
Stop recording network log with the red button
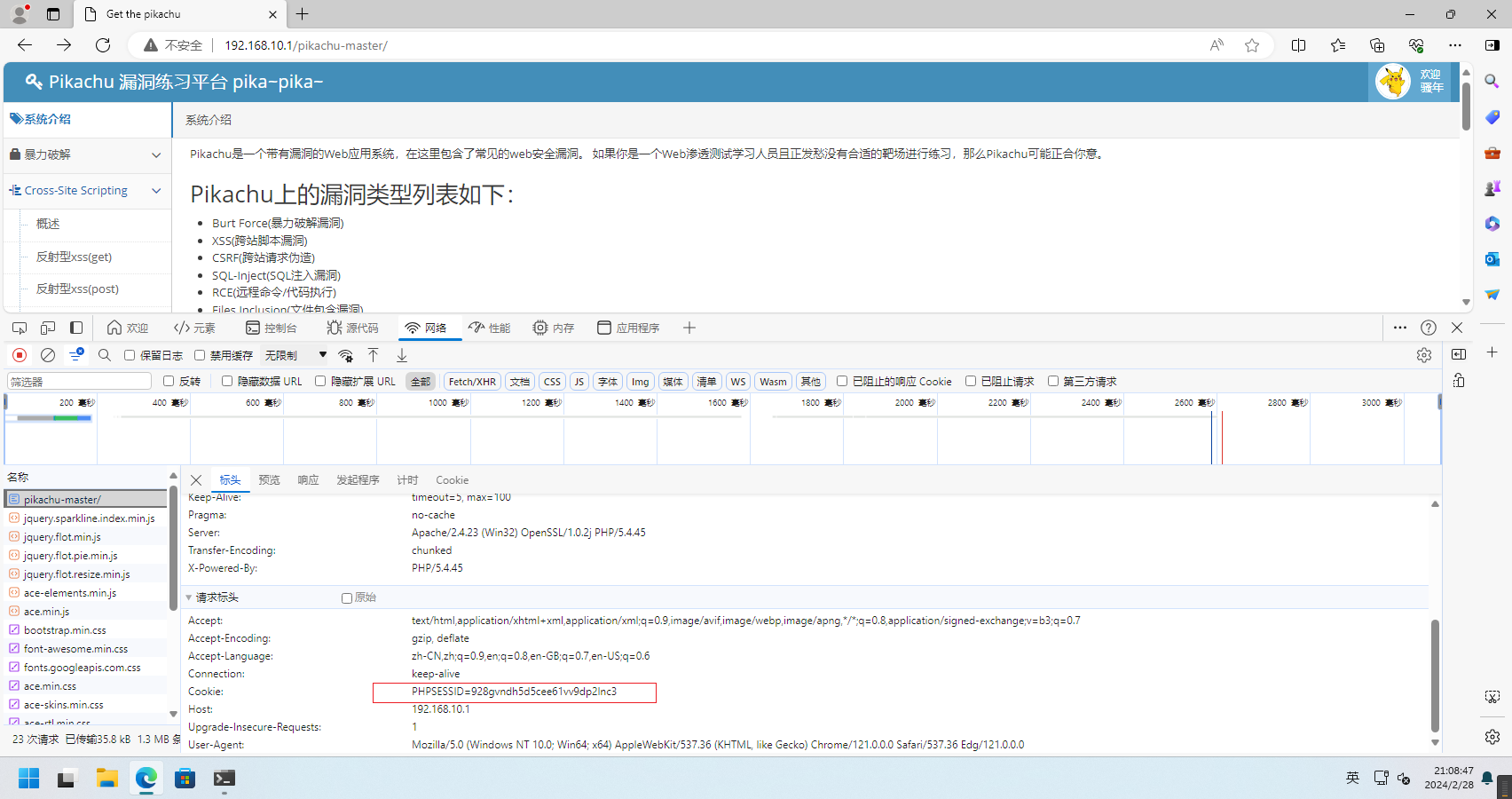click(x=20, y=355)
